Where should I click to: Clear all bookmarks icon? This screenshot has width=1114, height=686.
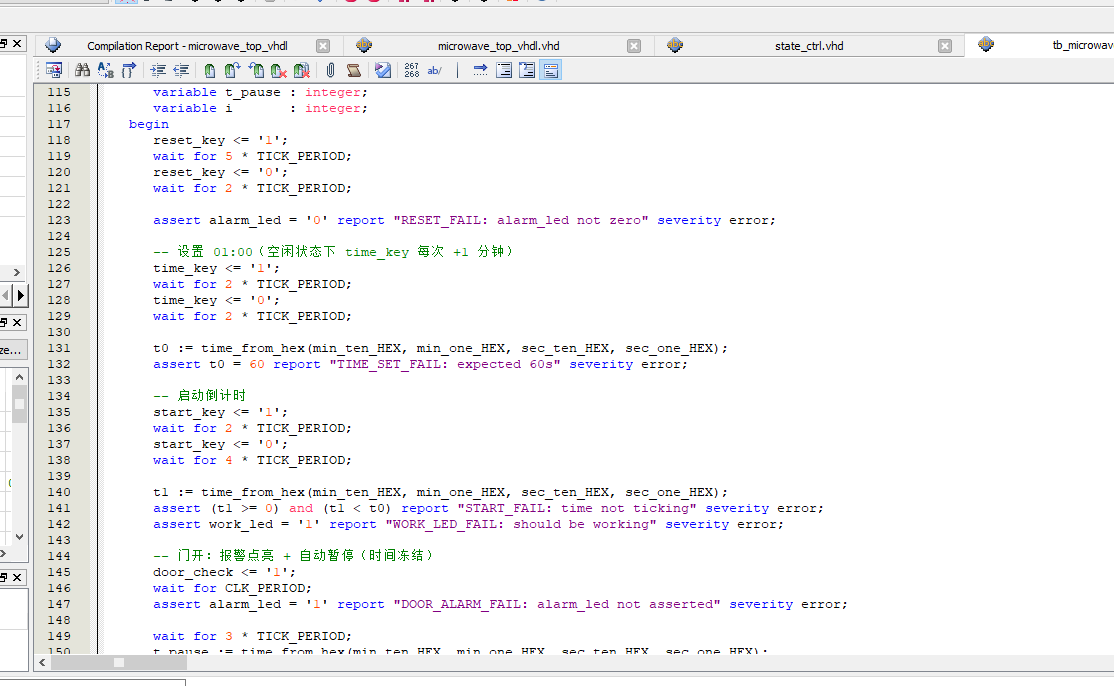302,70
